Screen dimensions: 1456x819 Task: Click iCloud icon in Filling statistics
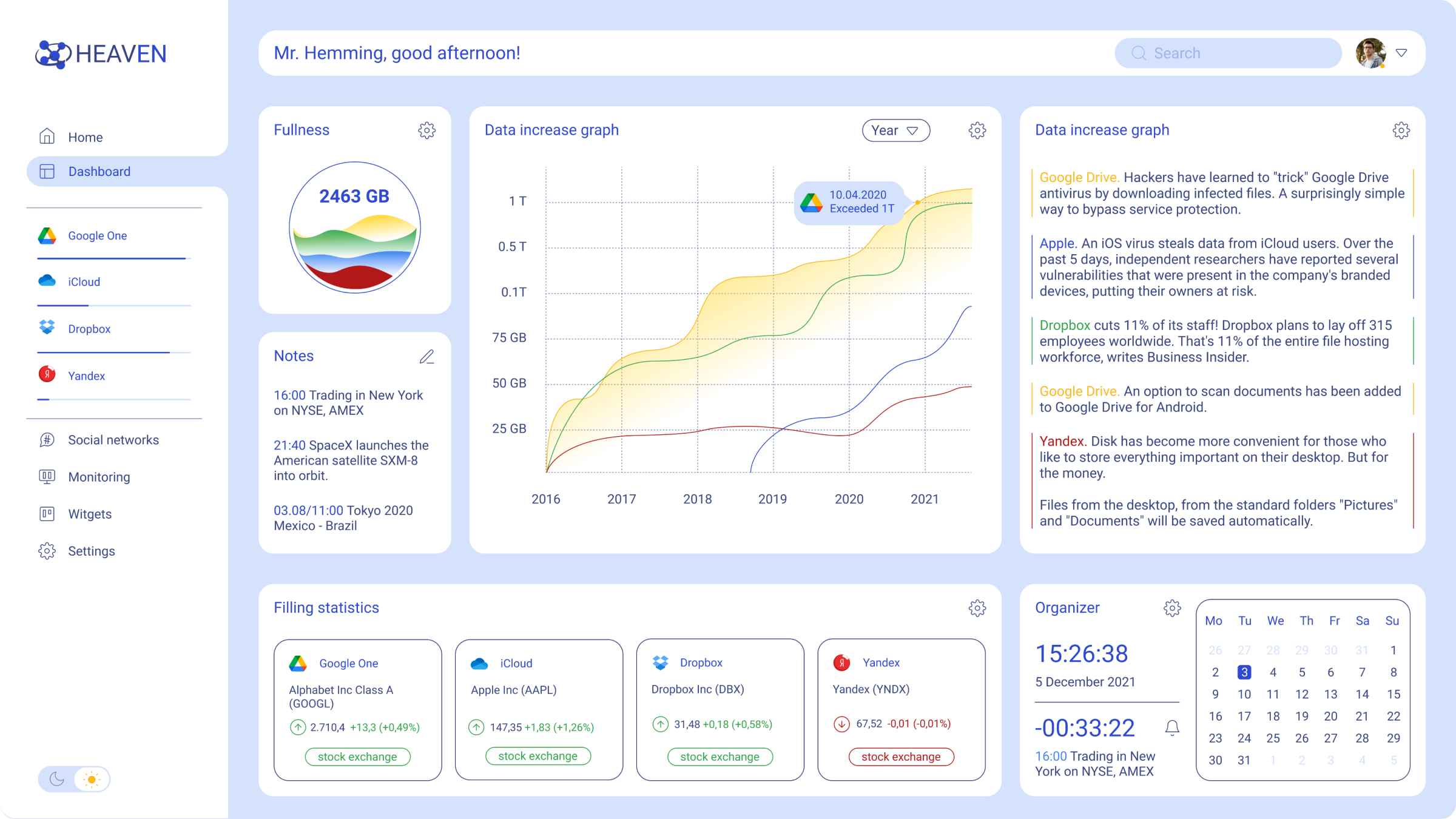479,663
